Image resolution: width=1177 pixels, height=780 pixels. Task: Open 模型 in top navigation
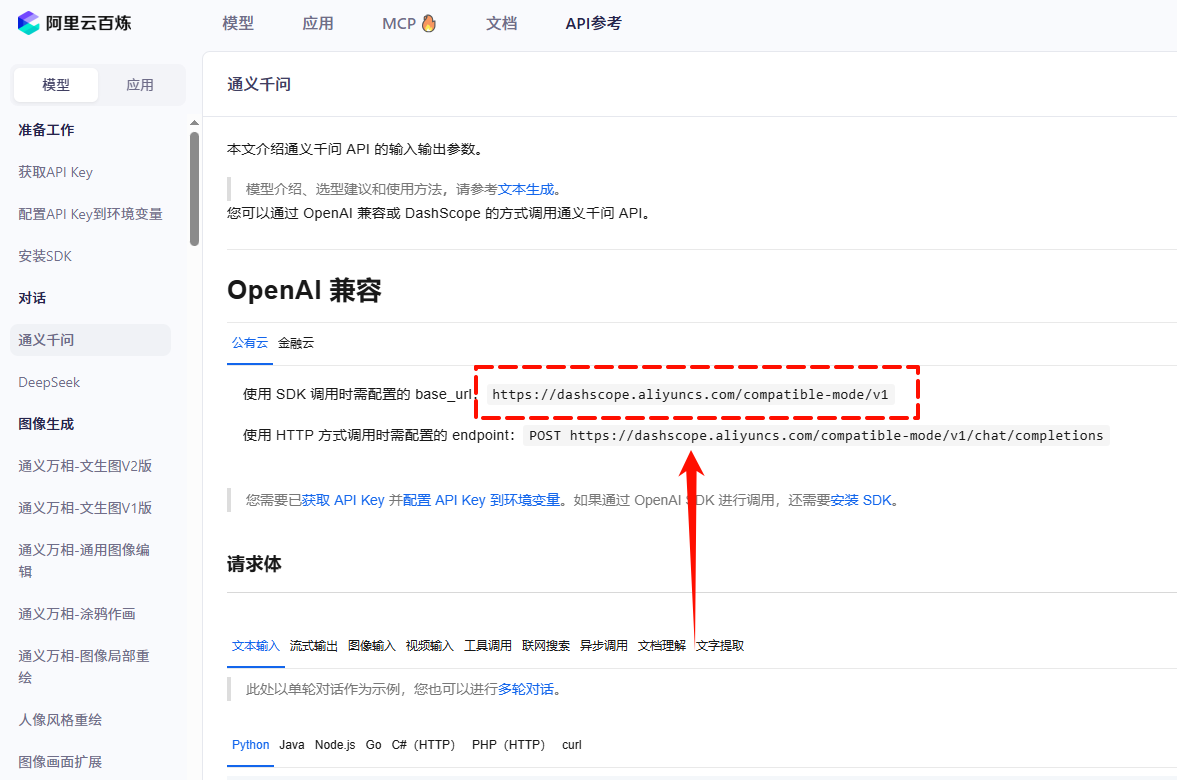point(238,23)
